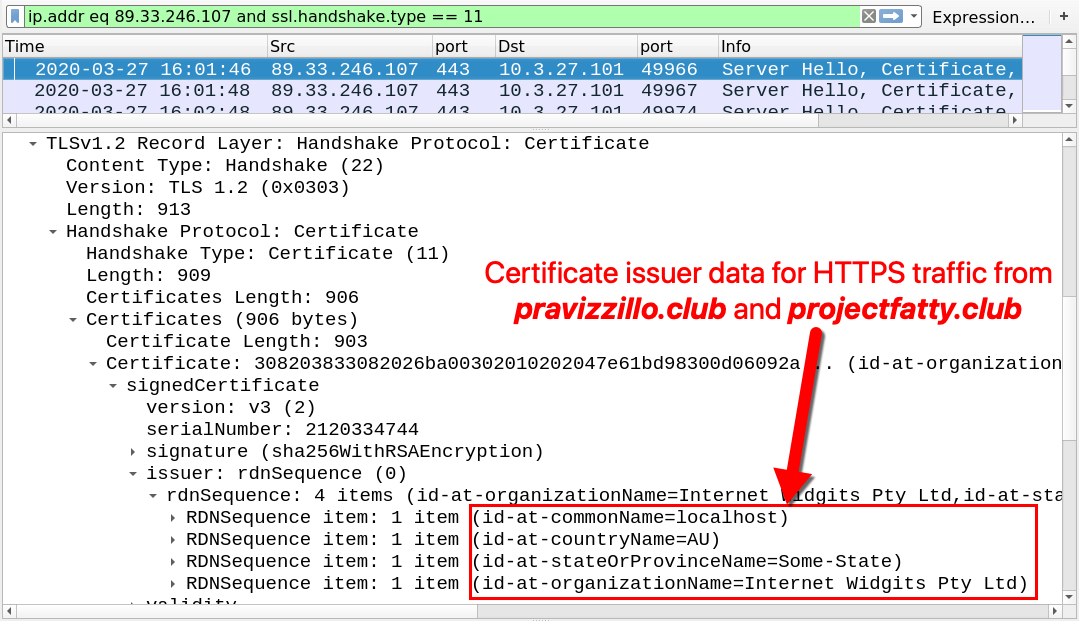Collapse Certificates (906 bytes) node

pos(72,319)
